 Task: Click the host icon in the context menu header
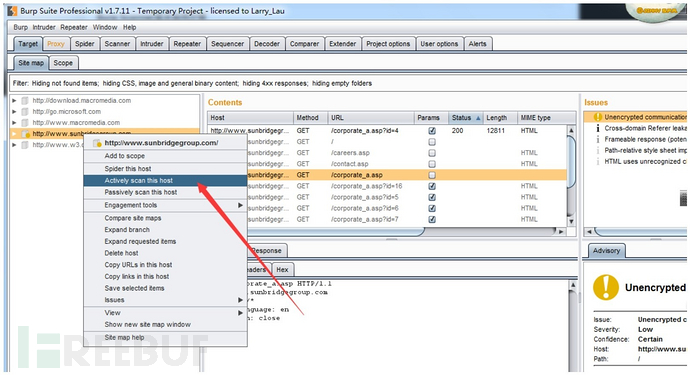[98, 143]
